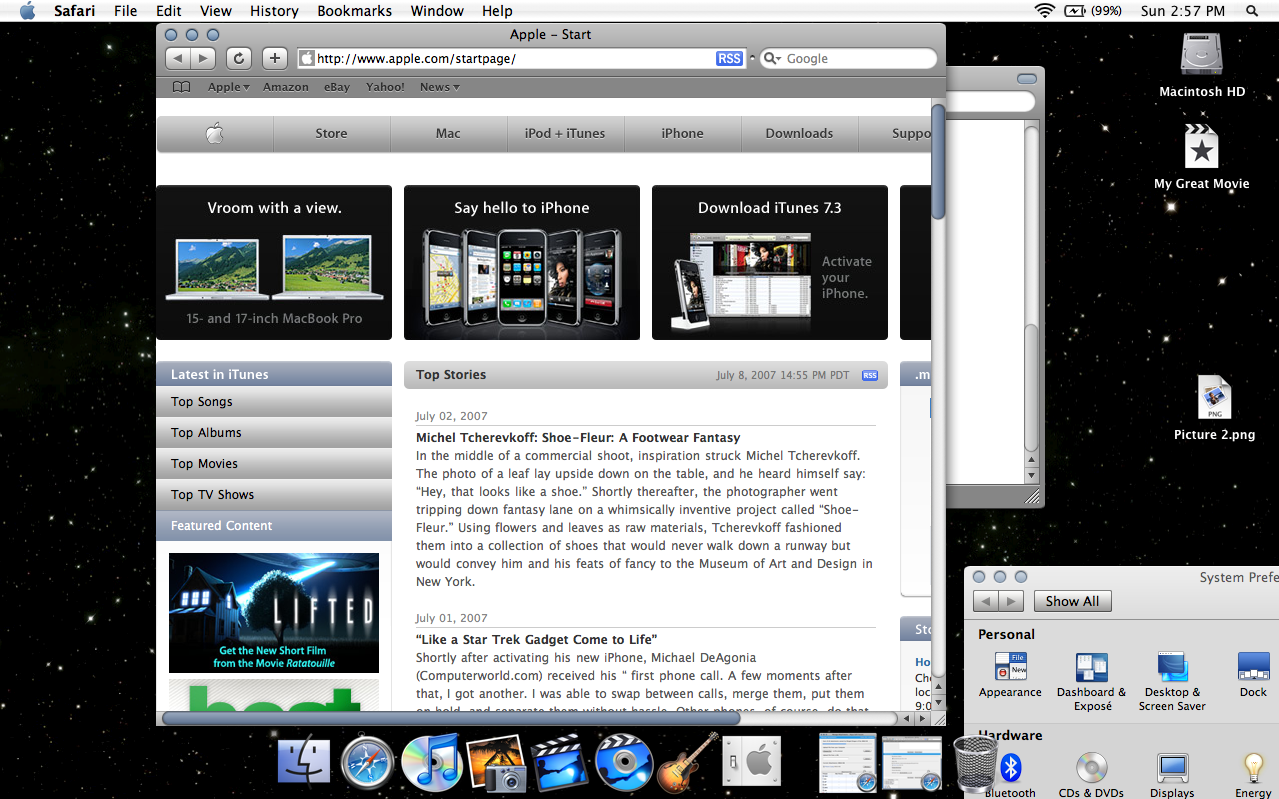Open Trash in the Dock
The image size is (1279, 799).
[x=975, y=763]
